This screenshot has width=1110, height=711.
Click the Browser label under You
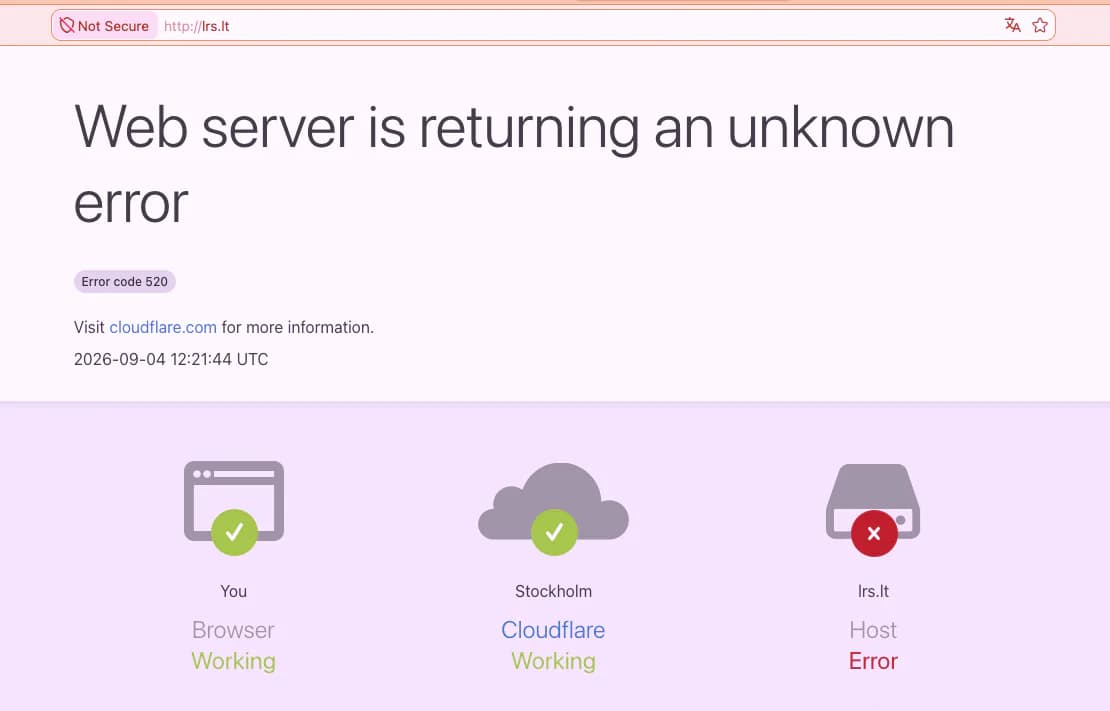tap(233, 630)
